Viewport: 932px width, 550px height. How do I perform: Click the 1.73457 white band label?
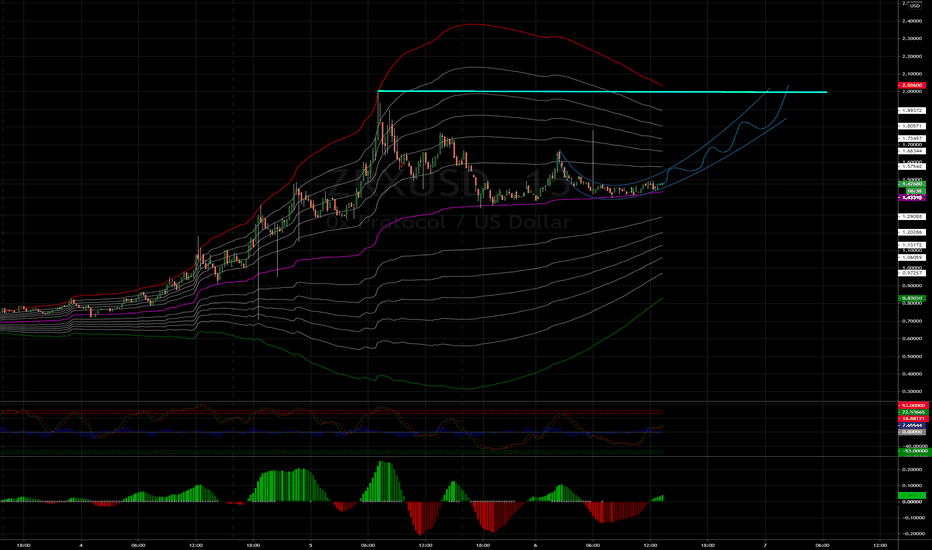(x=913, y=139)
